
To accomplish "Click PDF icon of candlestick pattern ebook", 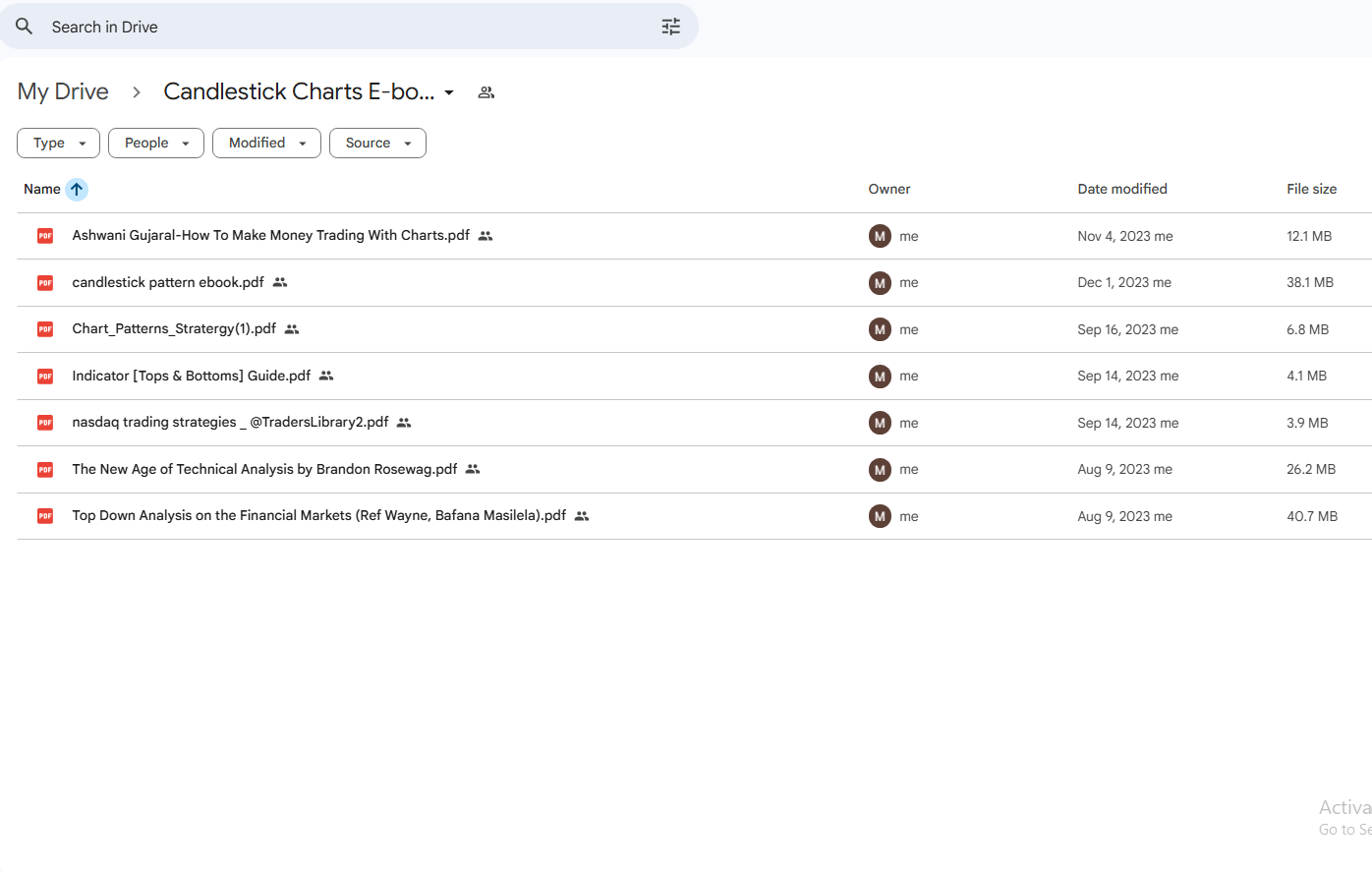I will [45, 283].
